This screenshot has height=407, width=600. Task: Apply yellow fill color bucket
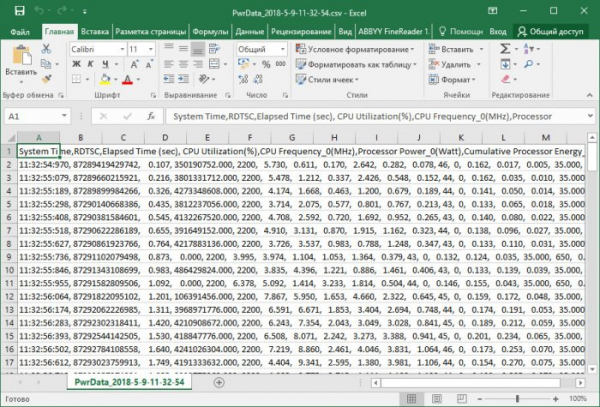[x=105, y=79]
